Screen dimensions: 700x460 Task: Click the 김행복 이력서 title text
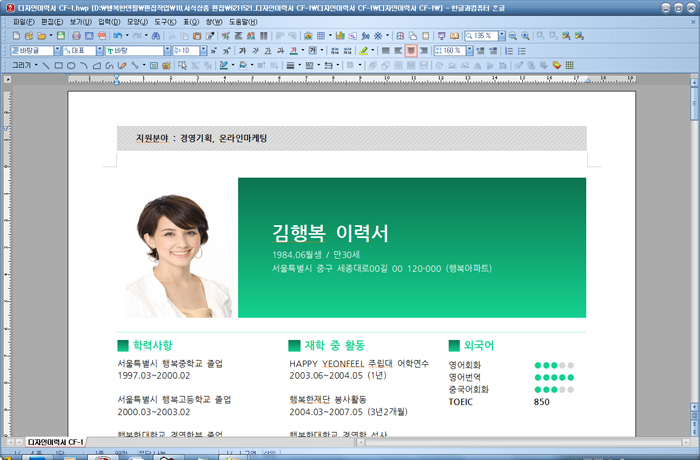pyautogui.click(x=330, y=233)
